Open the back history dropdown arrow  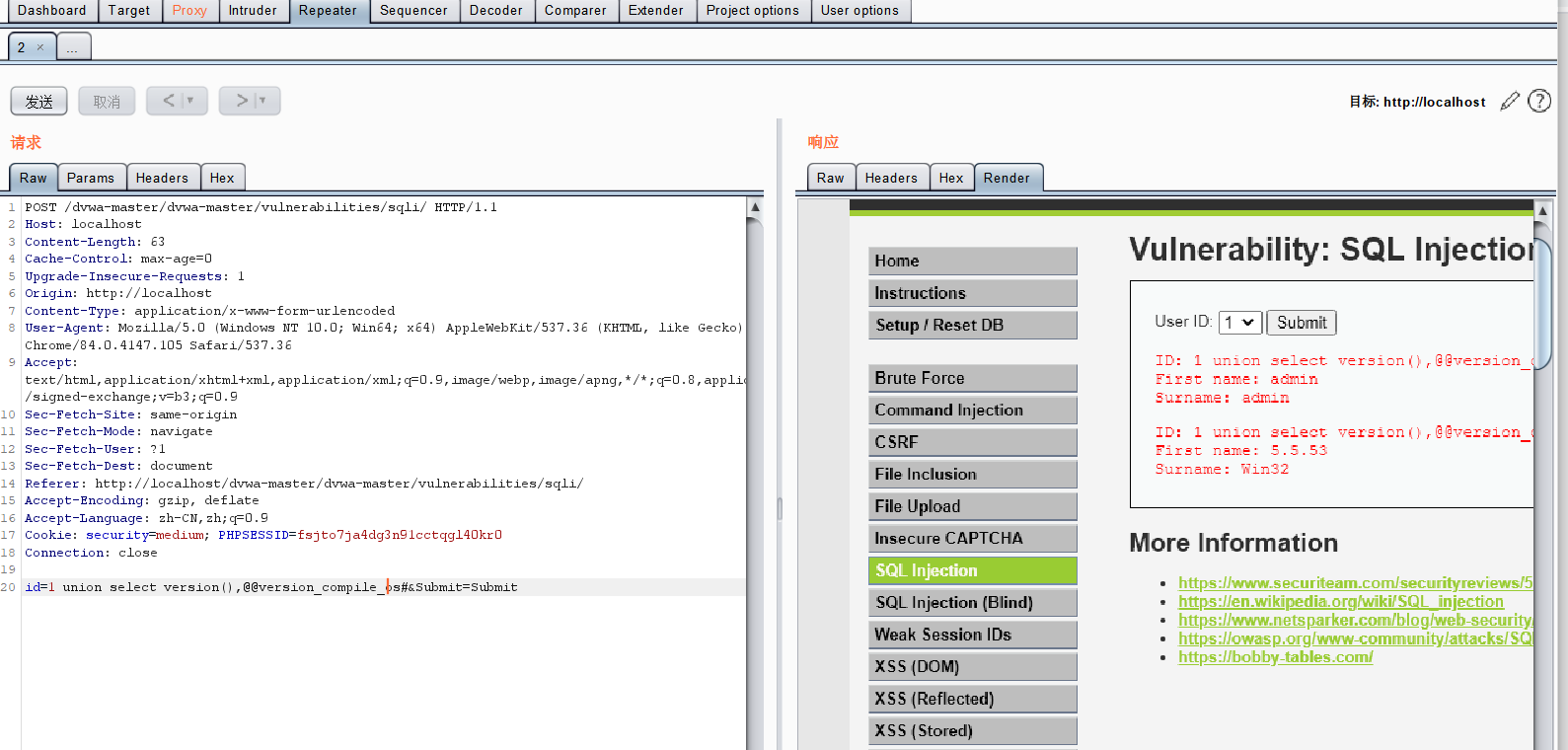[x=190, y=101]
